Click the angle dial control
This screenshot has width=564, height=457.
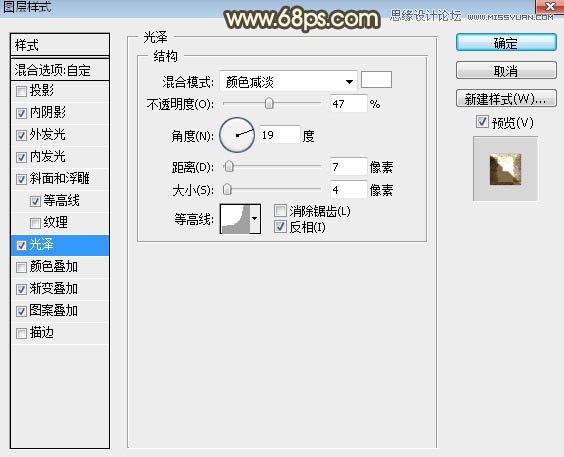click(x=237, y=135)
